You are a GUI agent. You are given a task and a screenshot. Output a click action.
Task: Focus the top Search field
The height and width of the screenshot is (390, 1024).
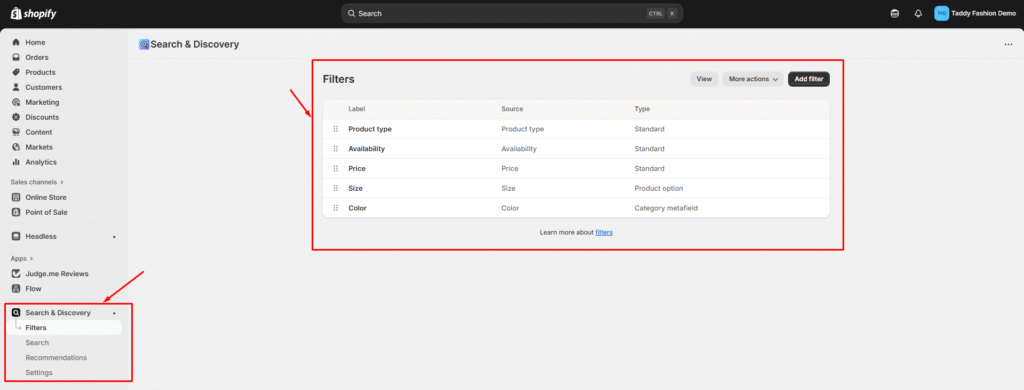coord(512,13)
